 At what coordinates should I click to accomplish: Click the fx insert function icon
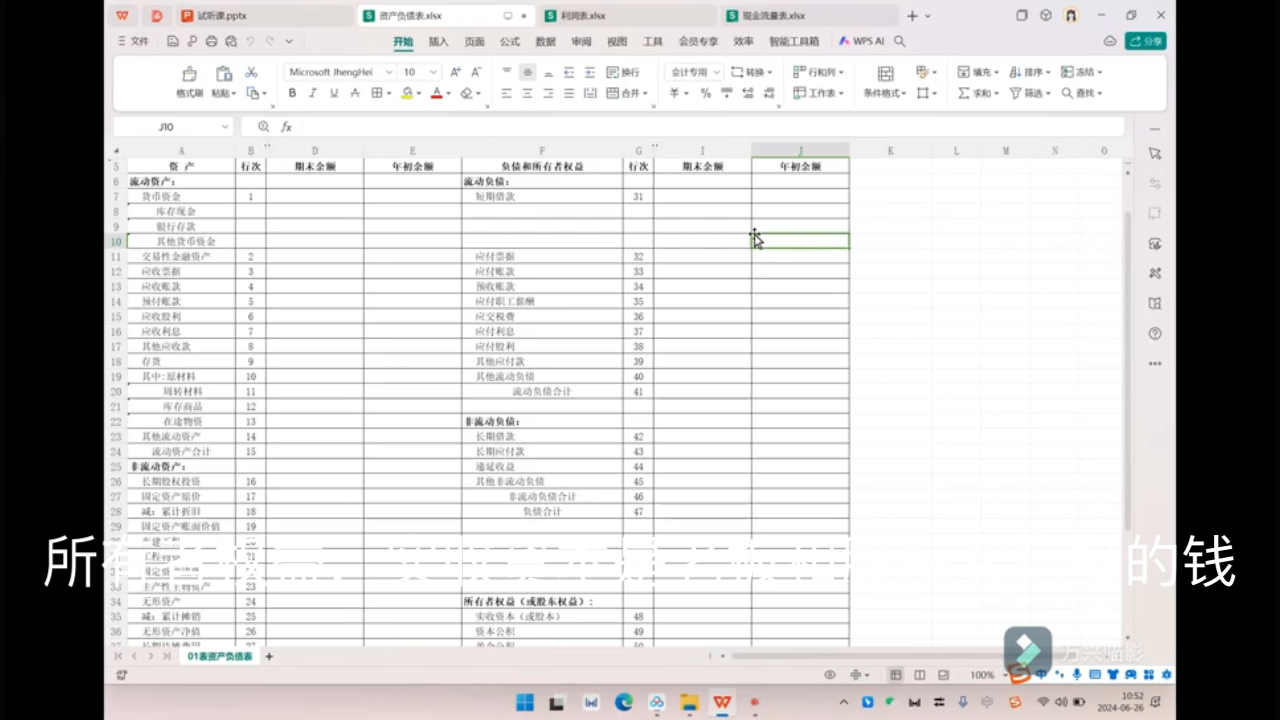[x=286, y=127]
